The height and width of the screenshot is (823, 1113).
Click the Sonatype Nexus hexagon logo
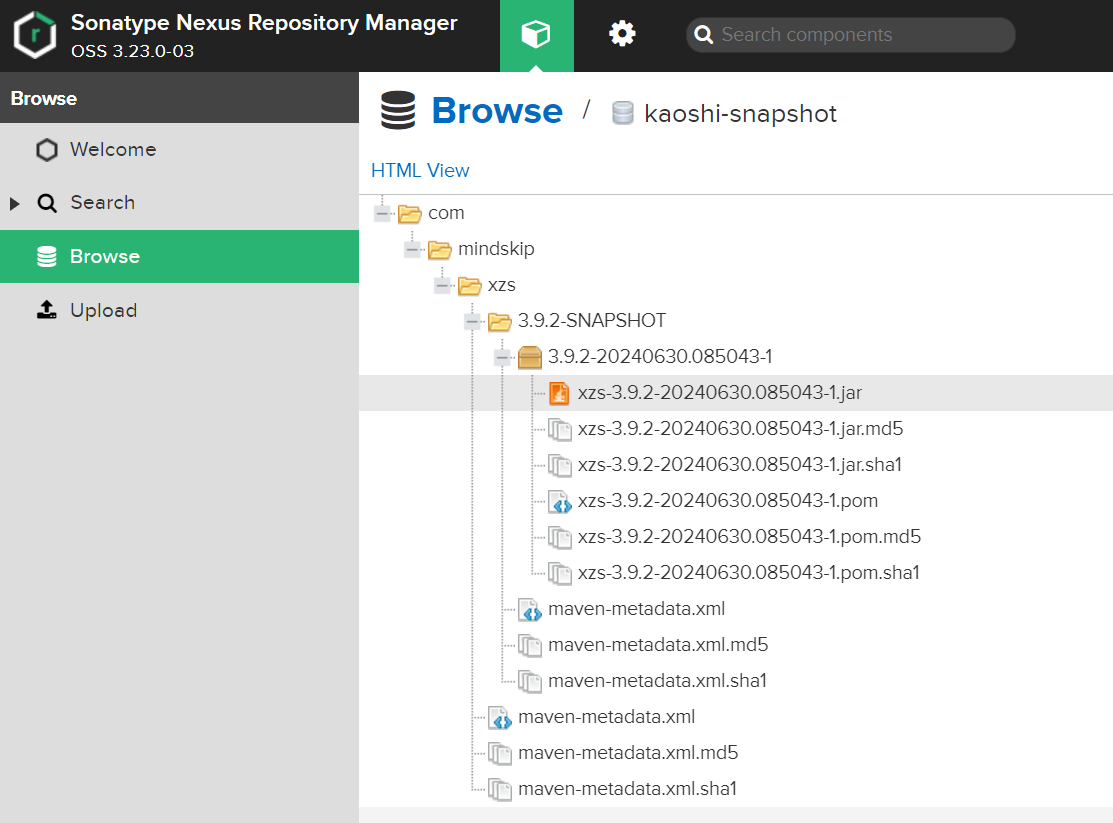click(35, 36)
